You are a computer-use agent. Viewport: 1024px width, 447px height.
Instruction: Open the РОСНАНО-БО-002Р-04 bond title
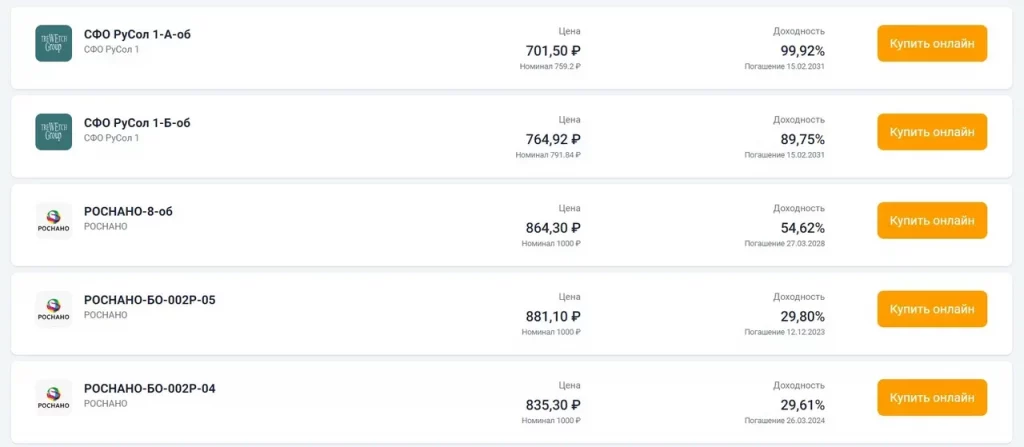tap(149, 388)
